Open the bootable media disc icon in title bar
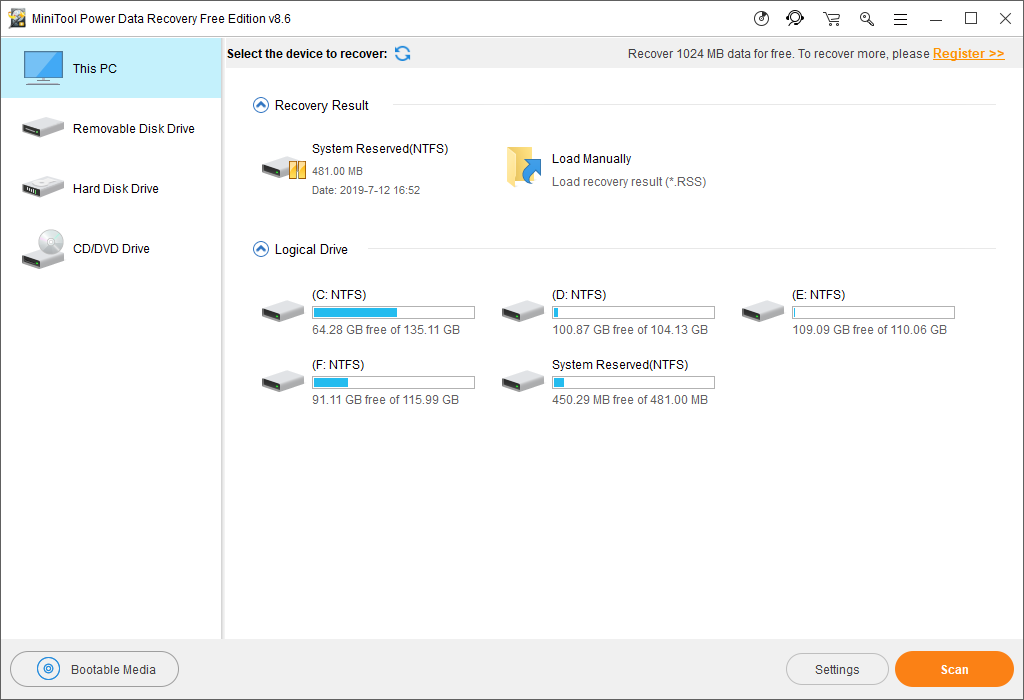1024x700 pixels. click(761, 18)
